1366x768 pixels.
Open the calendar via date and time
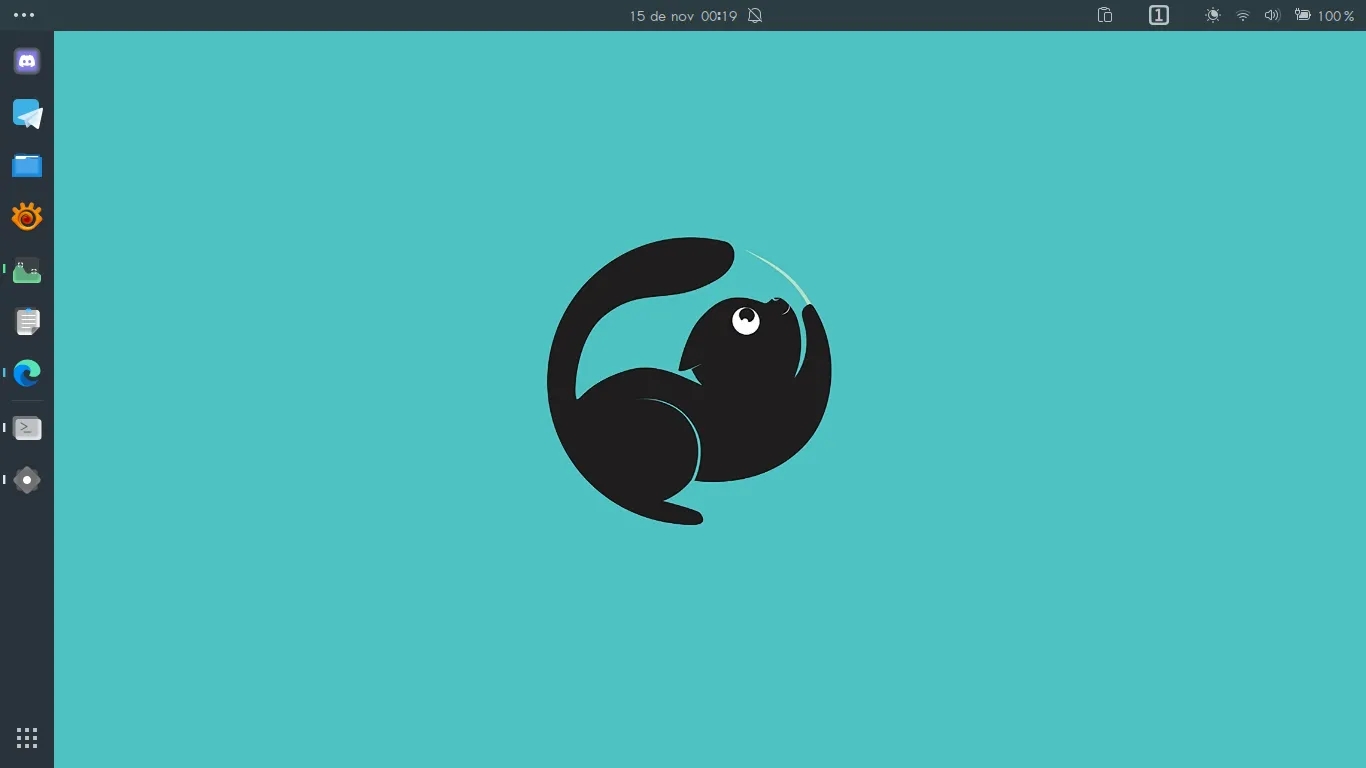click(683, 16)
